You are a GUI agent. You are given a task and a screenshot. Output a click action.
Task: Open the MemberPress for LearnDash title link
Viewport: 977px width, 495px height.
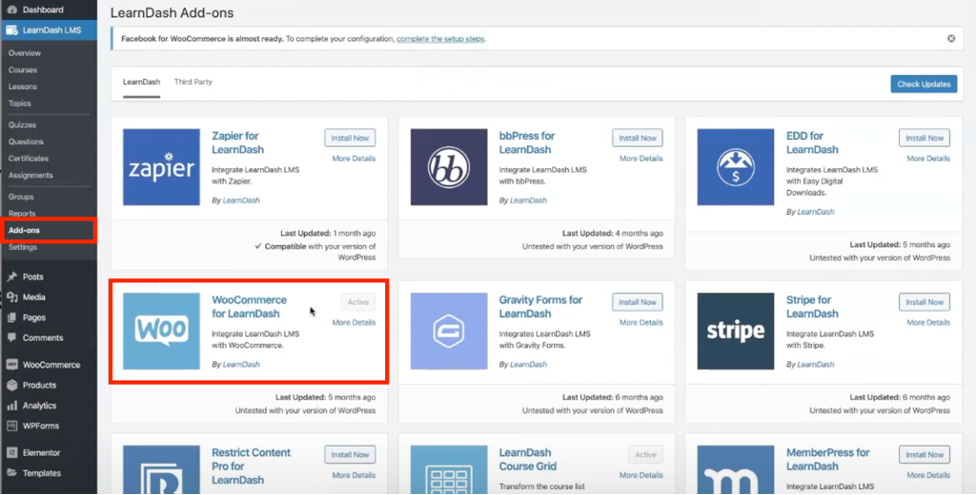coord(828,459)
